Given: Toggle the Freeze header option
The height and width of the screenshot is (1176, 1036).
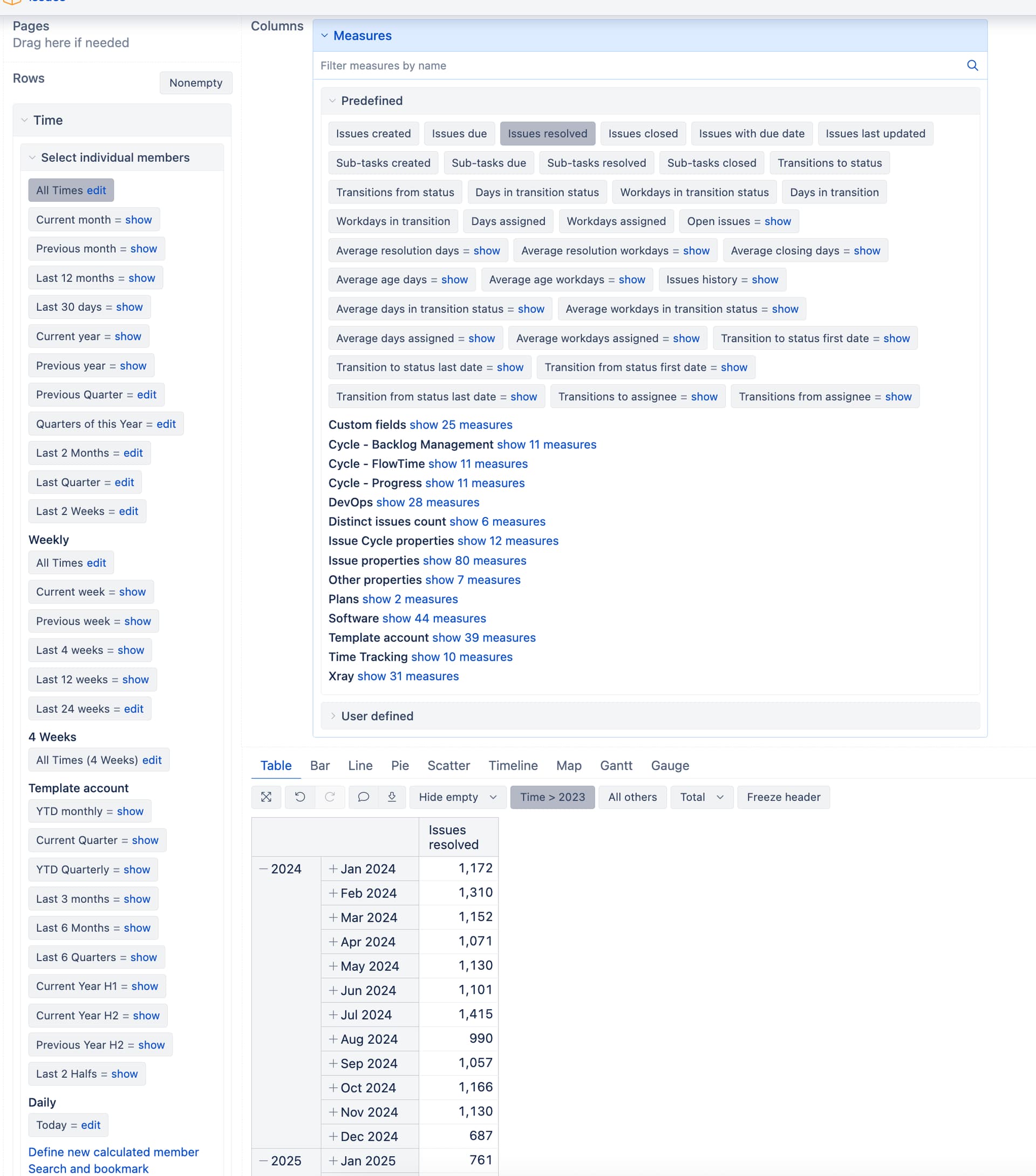Looking at the screenshot, I should click(x=783, y=797).
